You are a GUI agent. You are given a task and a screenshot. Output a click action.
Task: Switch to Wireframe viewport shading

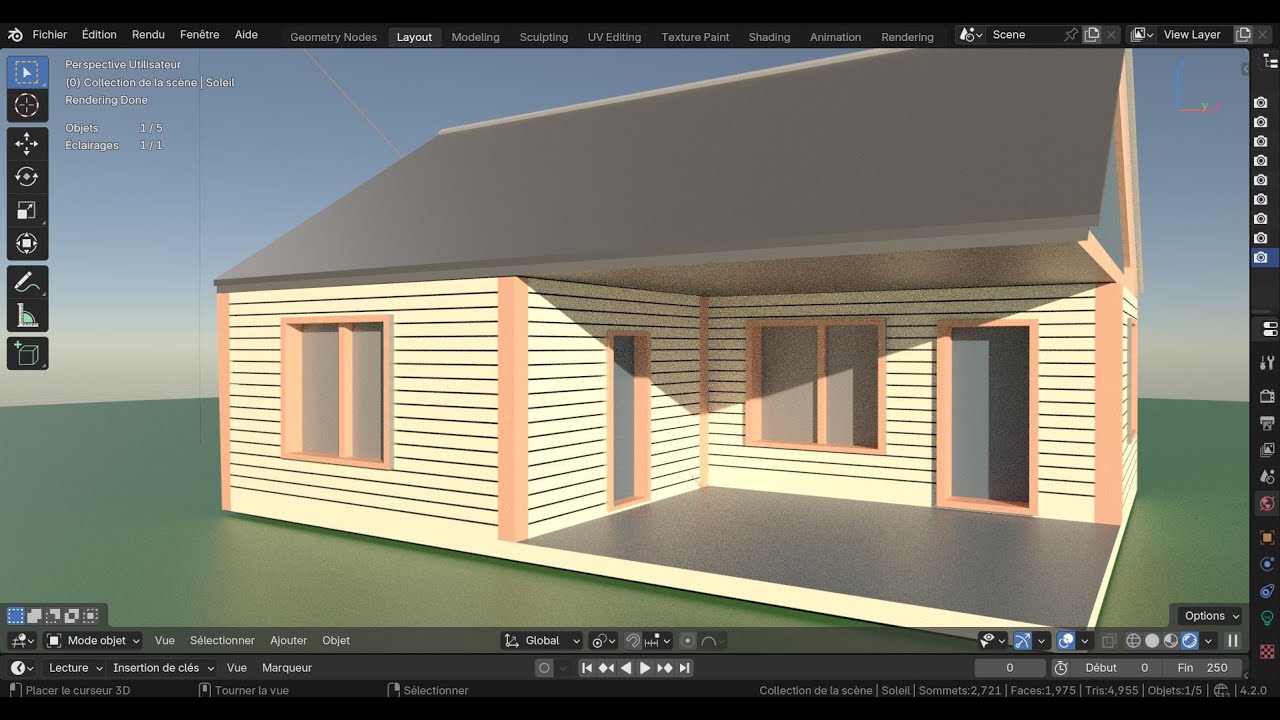(x=1133, y=641)
